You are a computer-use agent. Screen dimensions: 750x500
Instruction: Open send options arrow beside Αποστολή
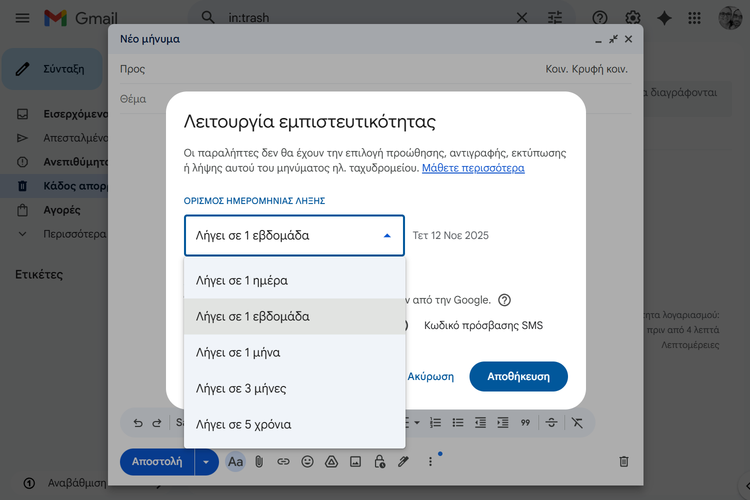click(x=206, y=461)
